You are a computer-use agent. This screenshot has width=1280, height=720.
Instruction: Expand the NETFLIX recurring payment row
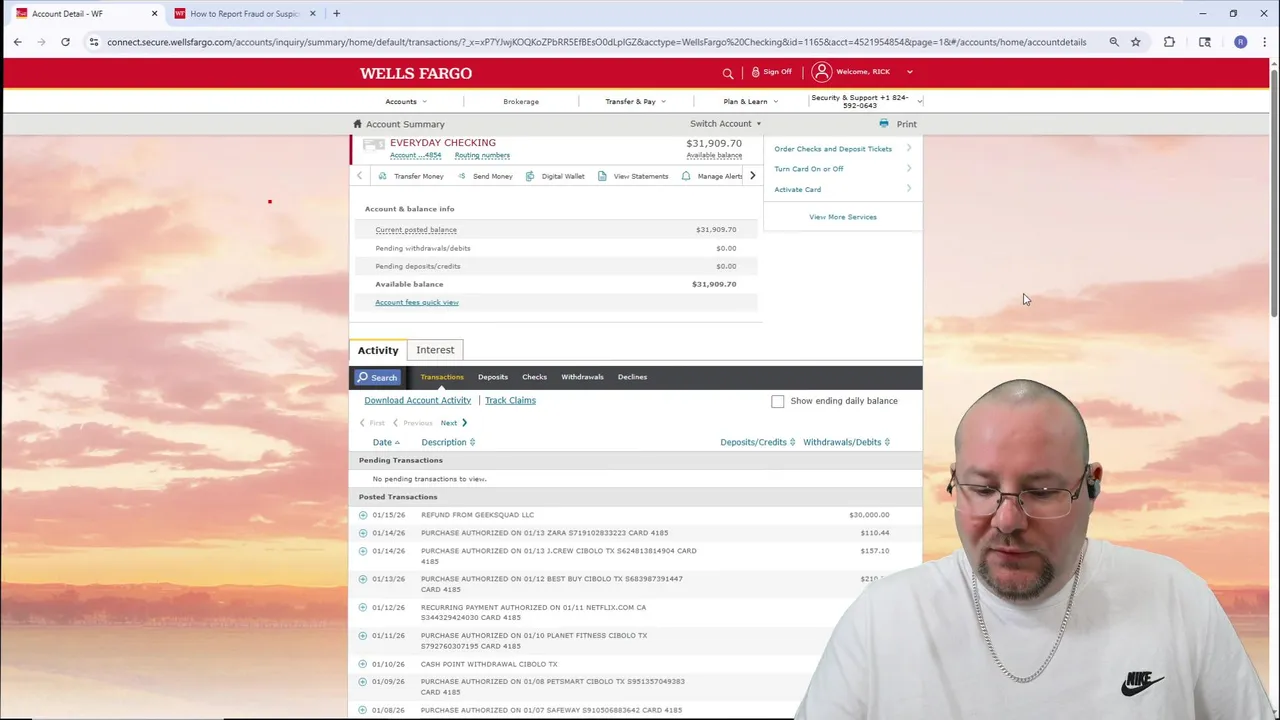(363, 607)
